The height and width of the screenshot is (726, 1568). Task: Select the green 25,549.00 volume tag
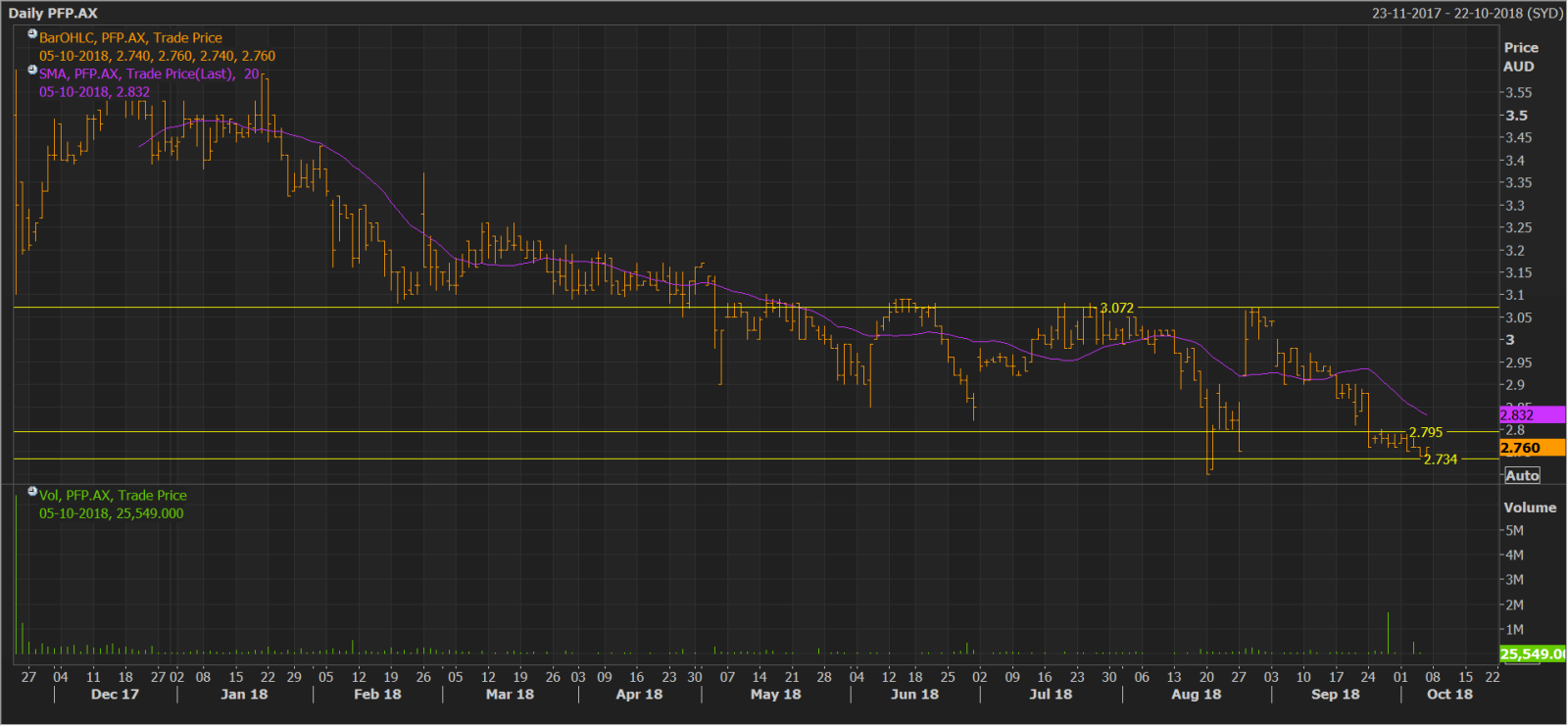coord(1532,653)
